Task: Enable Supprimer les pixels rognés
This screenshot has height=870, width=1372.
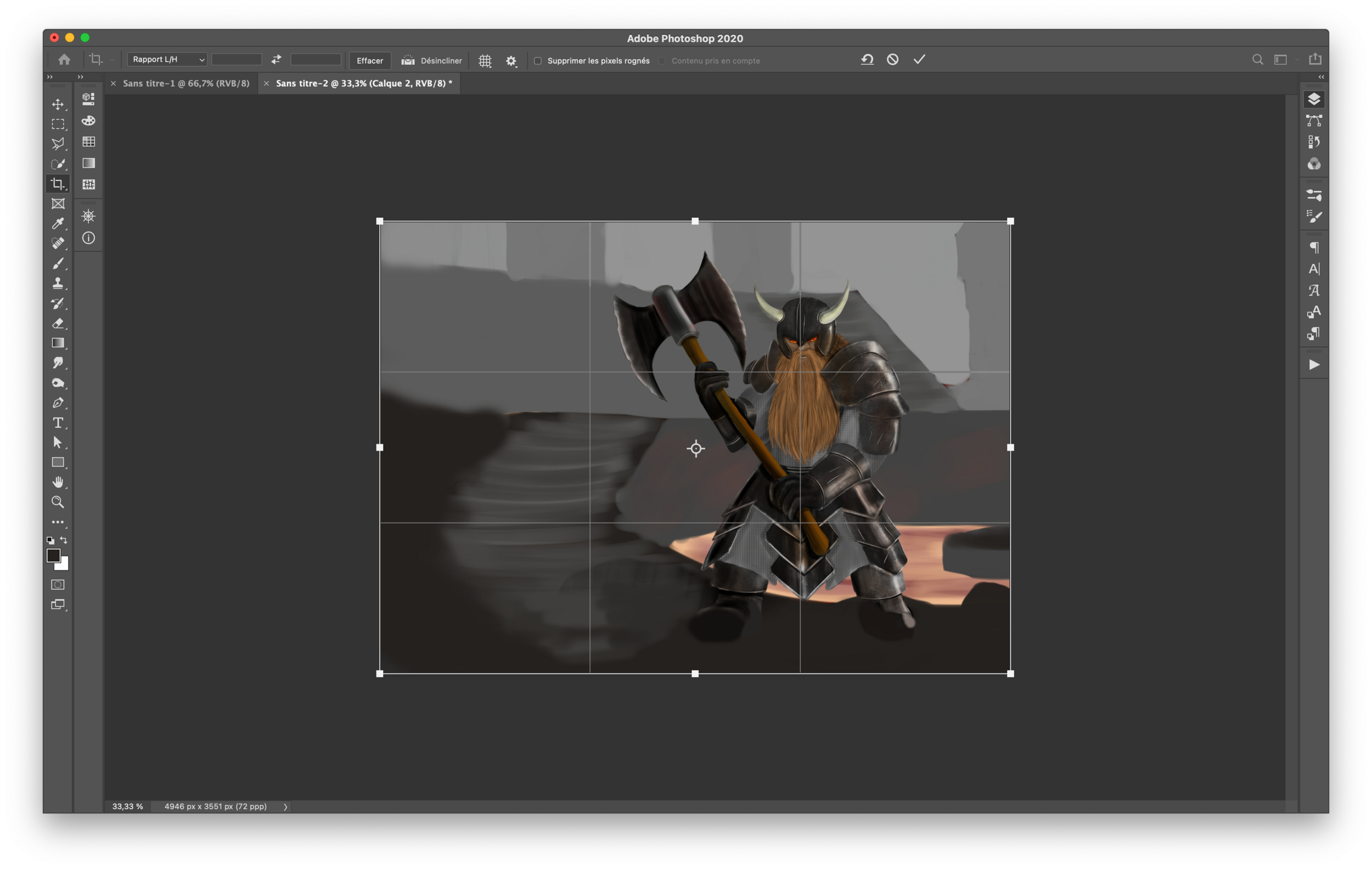Action: click(x=537, y=60)
